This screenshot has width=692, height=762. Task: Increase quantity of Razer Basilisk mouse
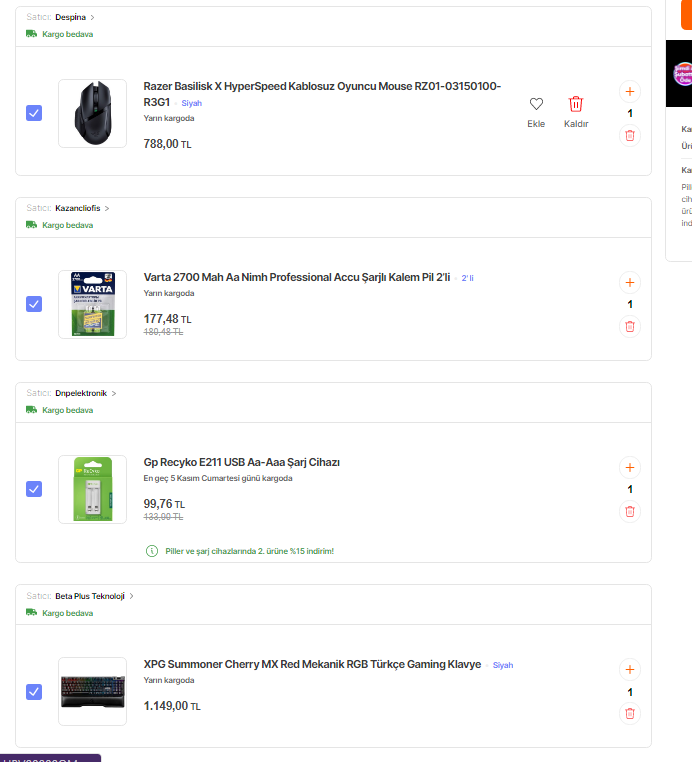[x=630, y=91]
